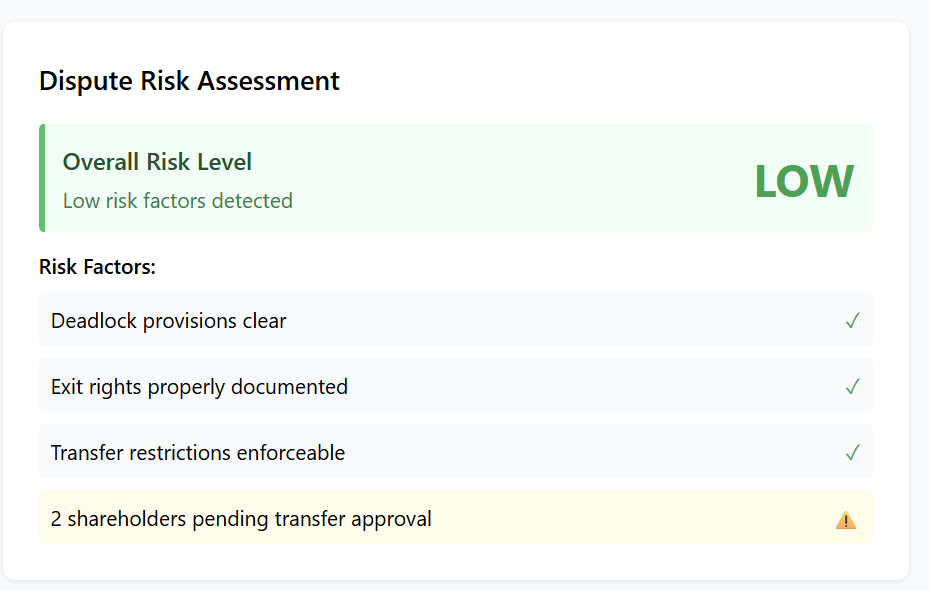Click Low risk factors detected text
This screenshot has width=929, height=591.
point(177,201)
